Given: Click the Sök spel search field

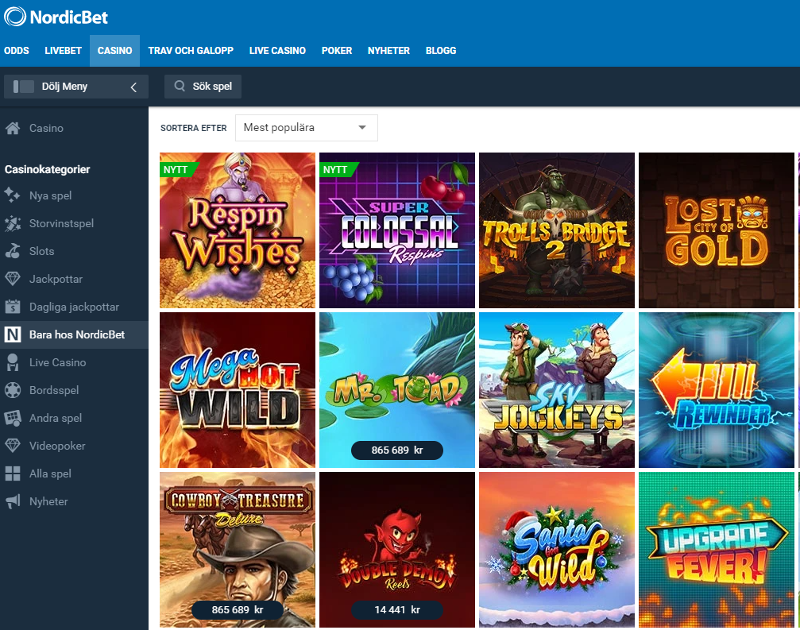Looking at the screenshot, I should [x=203, y=86].
